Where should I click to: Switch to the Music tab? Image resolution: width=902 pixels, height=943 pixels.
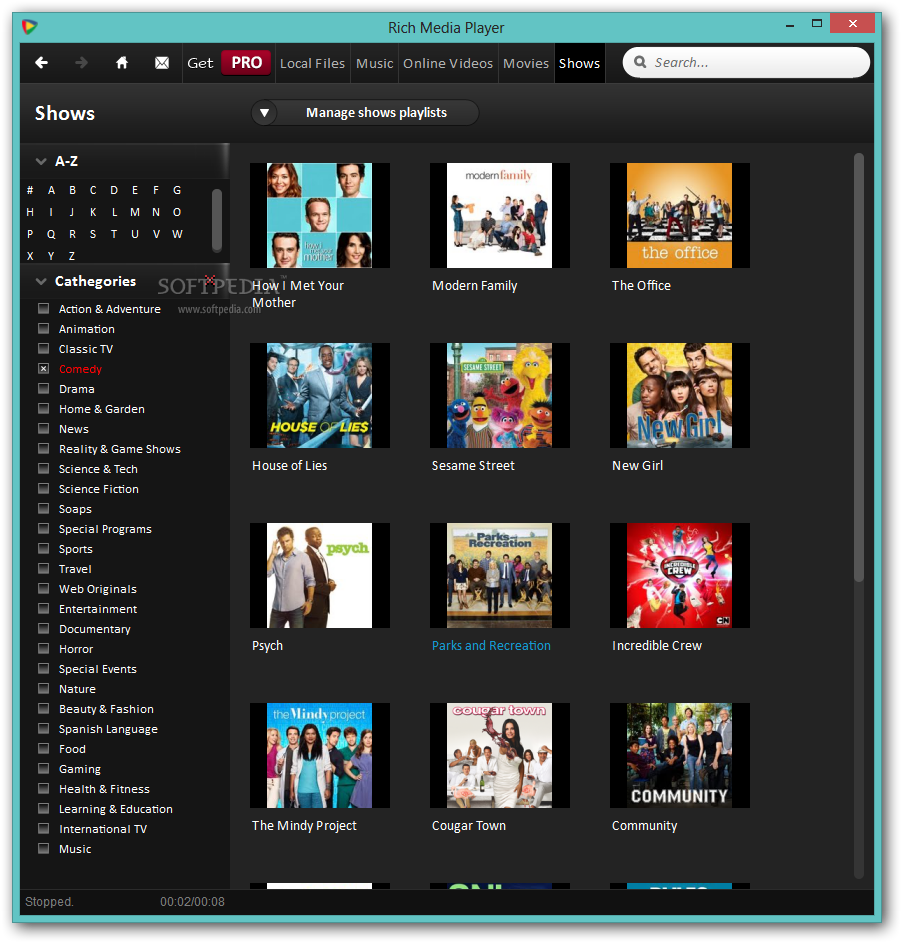click(x=374, y=63)
